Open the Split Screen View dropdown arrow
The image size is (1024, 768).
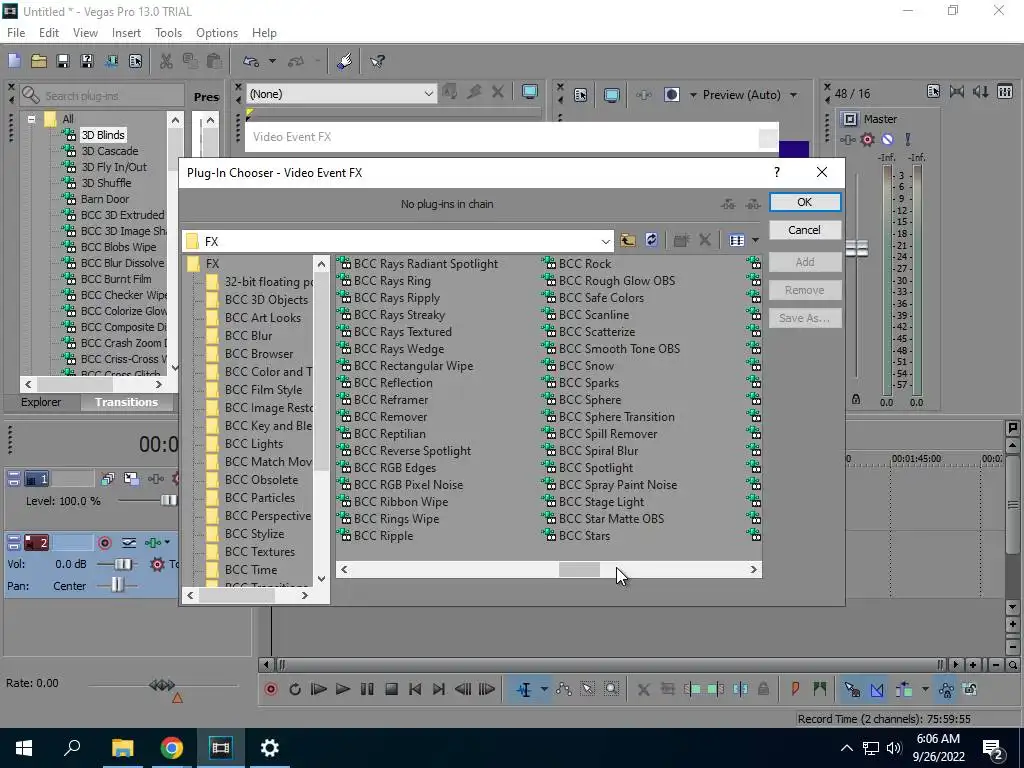pos(693,95)
